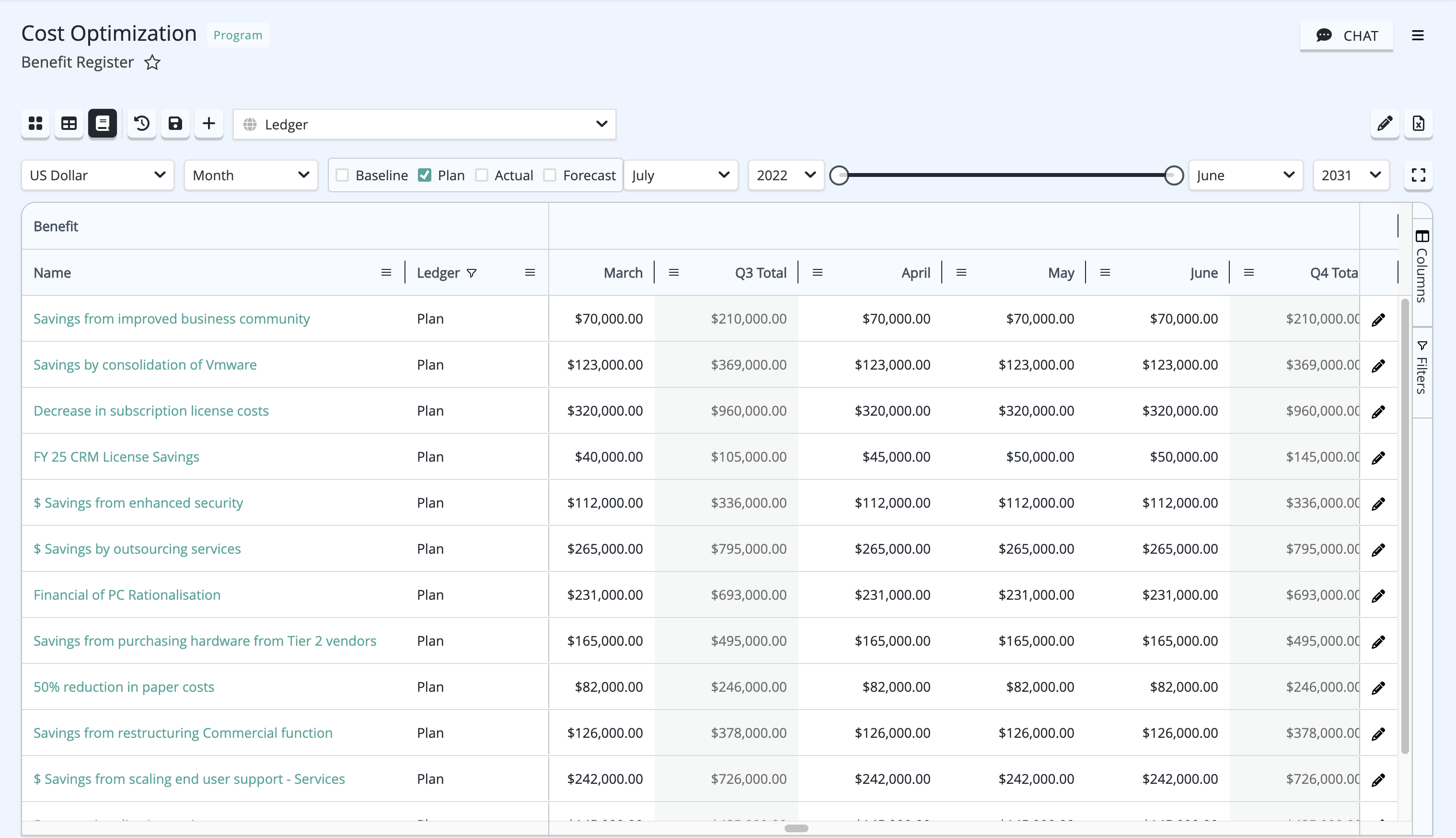Open Decrease in subscription license costs link
Screen dimensions: 1456x838
[150, 411]
